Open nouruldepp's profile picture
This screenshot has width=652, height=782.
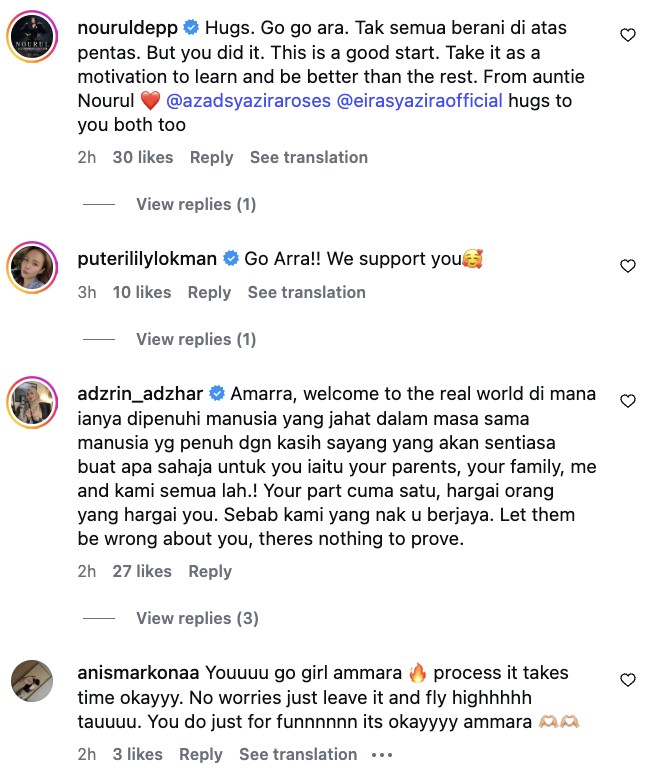[x=32, y=36]
